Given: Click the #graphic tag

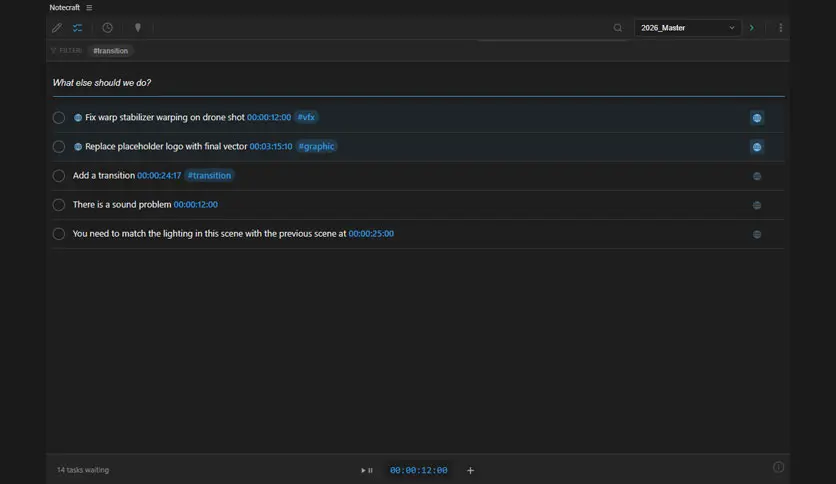Looking at the screenshot, I should point(316,146).
